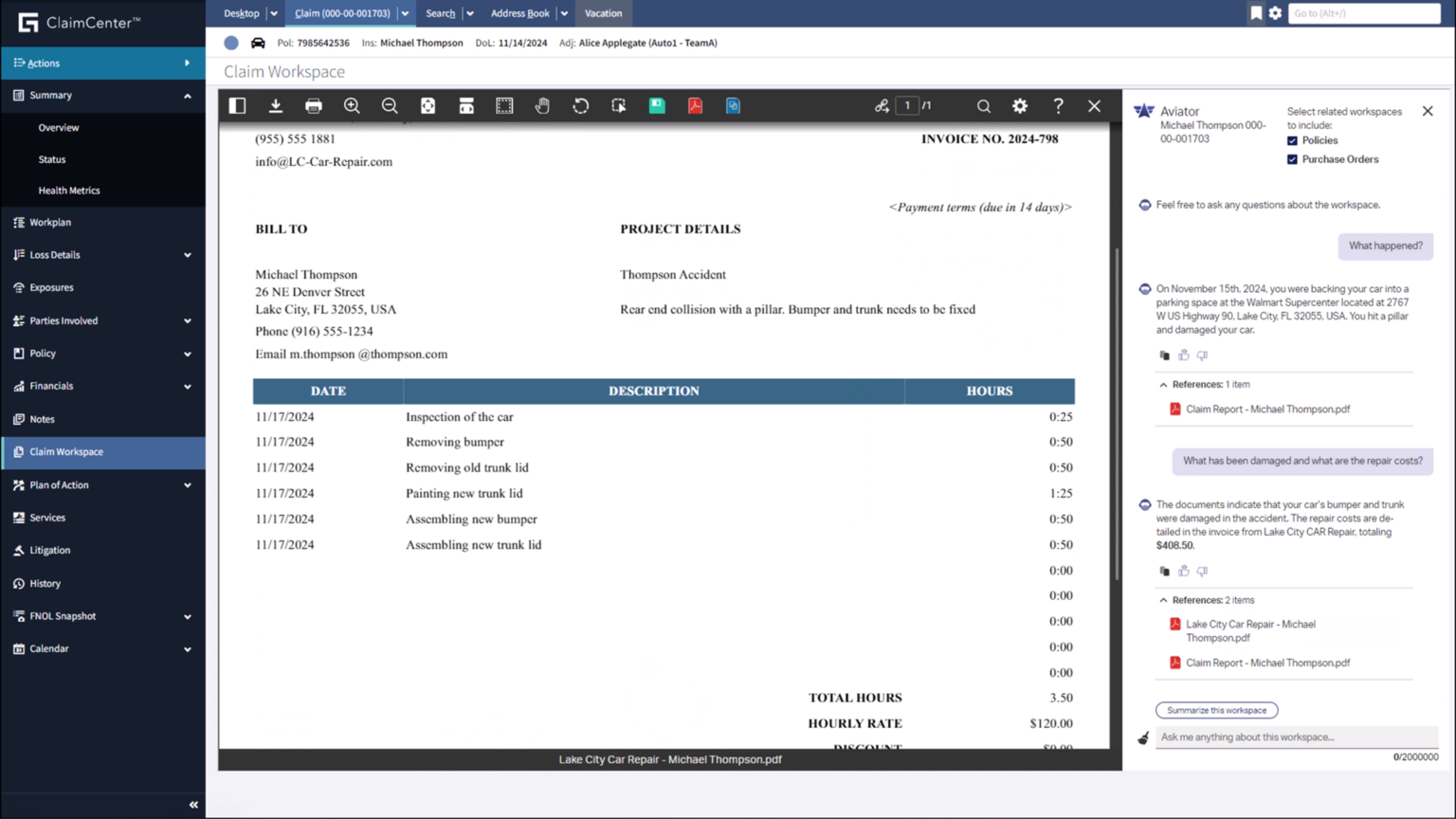This screenshot has width=1456, height=819.
Task: Download the Lake City Car Repair invoice
Action: [x=276, y=105]
